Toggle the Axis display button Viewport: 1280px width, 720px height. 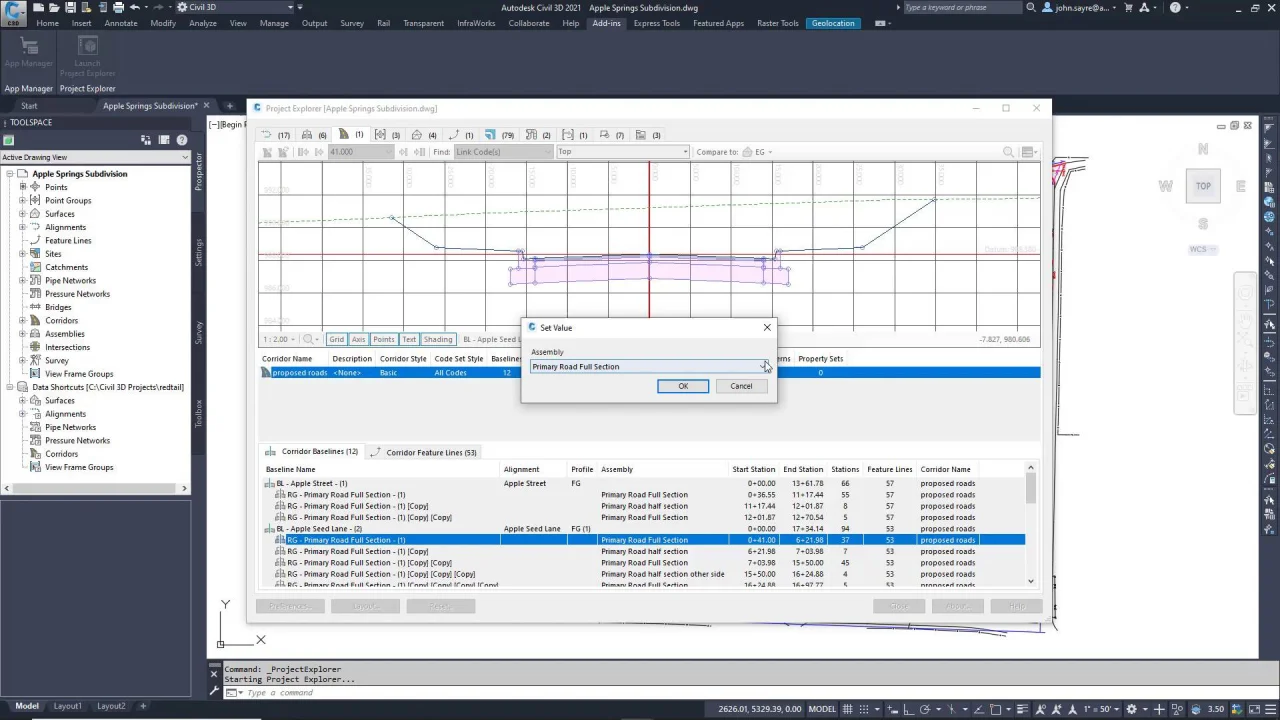(358, 339)
